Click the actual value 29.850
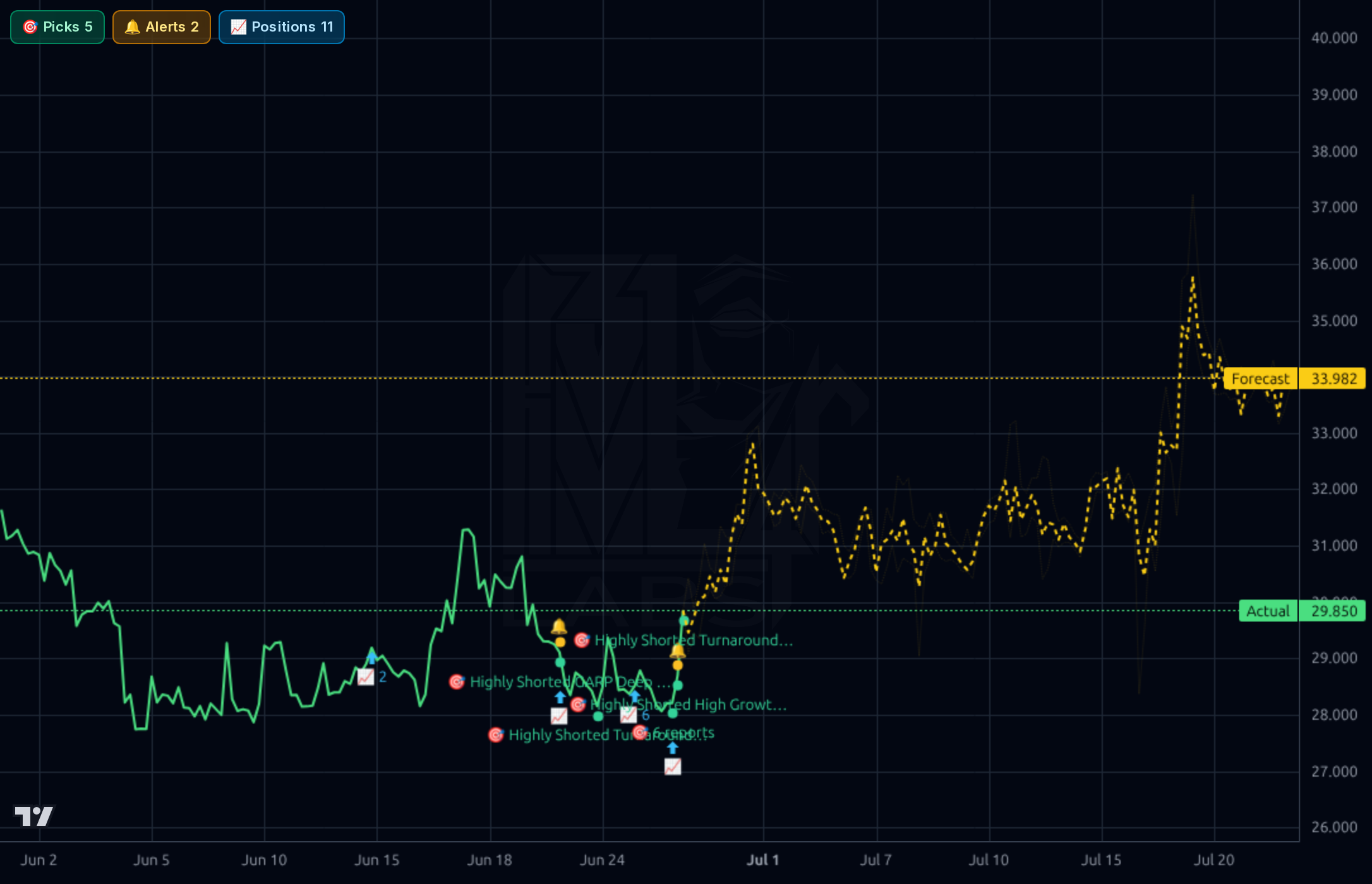The image size is (1372, 884). (x=1333, y=611)
